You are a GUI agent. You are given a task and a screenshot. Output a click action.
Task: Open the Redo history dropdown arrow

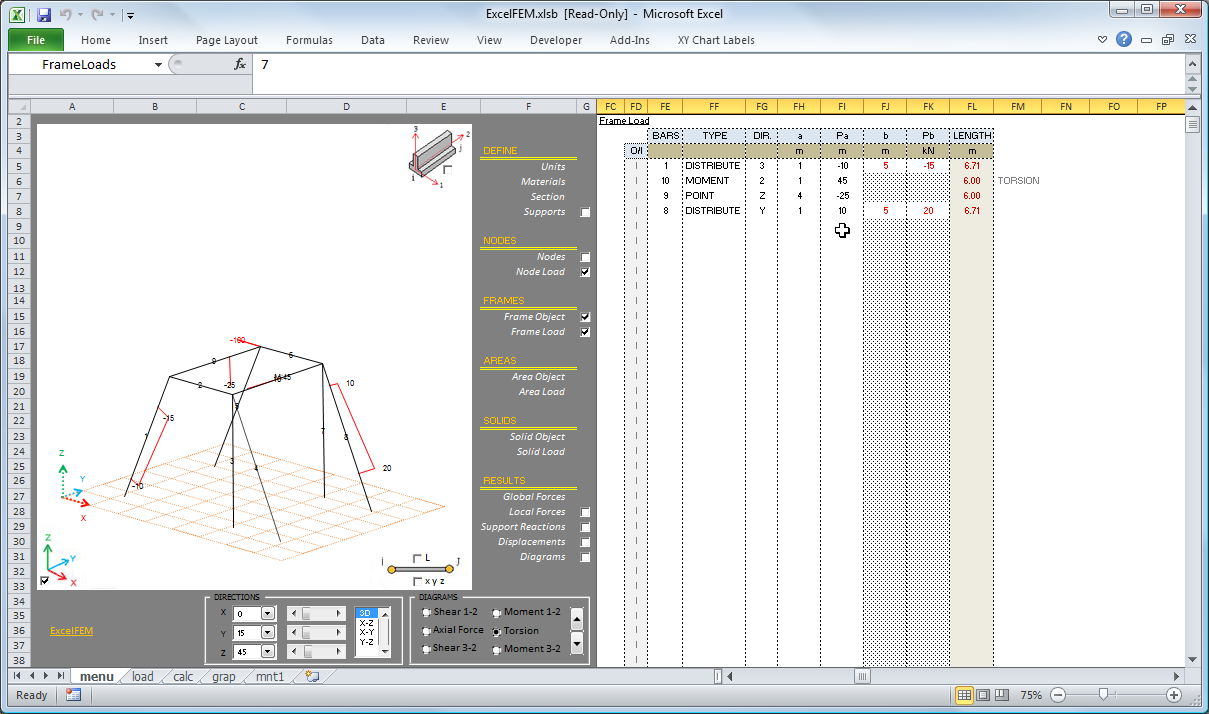(111, 16)
